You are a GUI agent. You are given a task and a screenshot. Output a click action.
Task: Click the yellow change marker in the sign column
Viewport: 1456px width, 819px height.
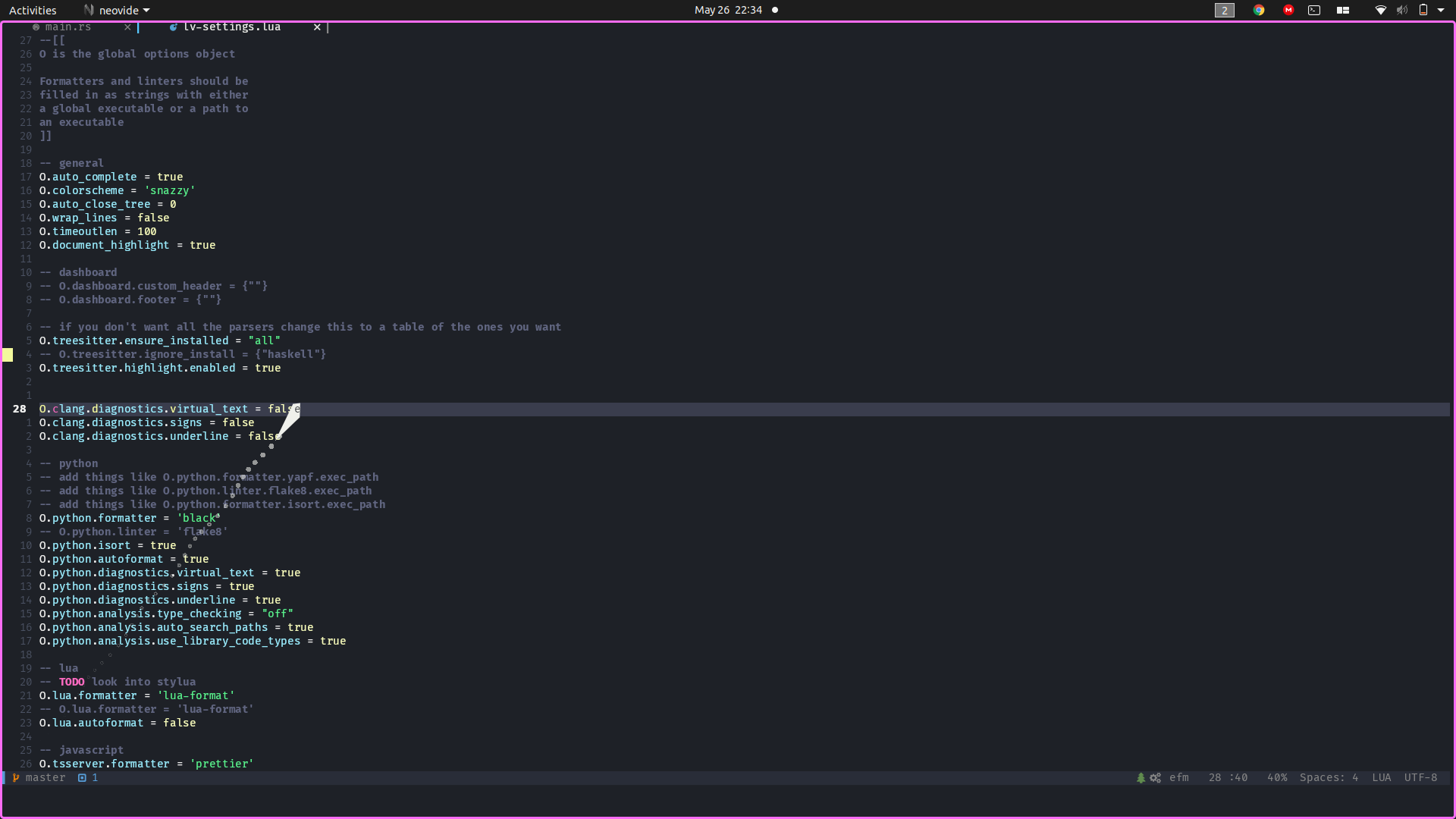click(8, 354)
